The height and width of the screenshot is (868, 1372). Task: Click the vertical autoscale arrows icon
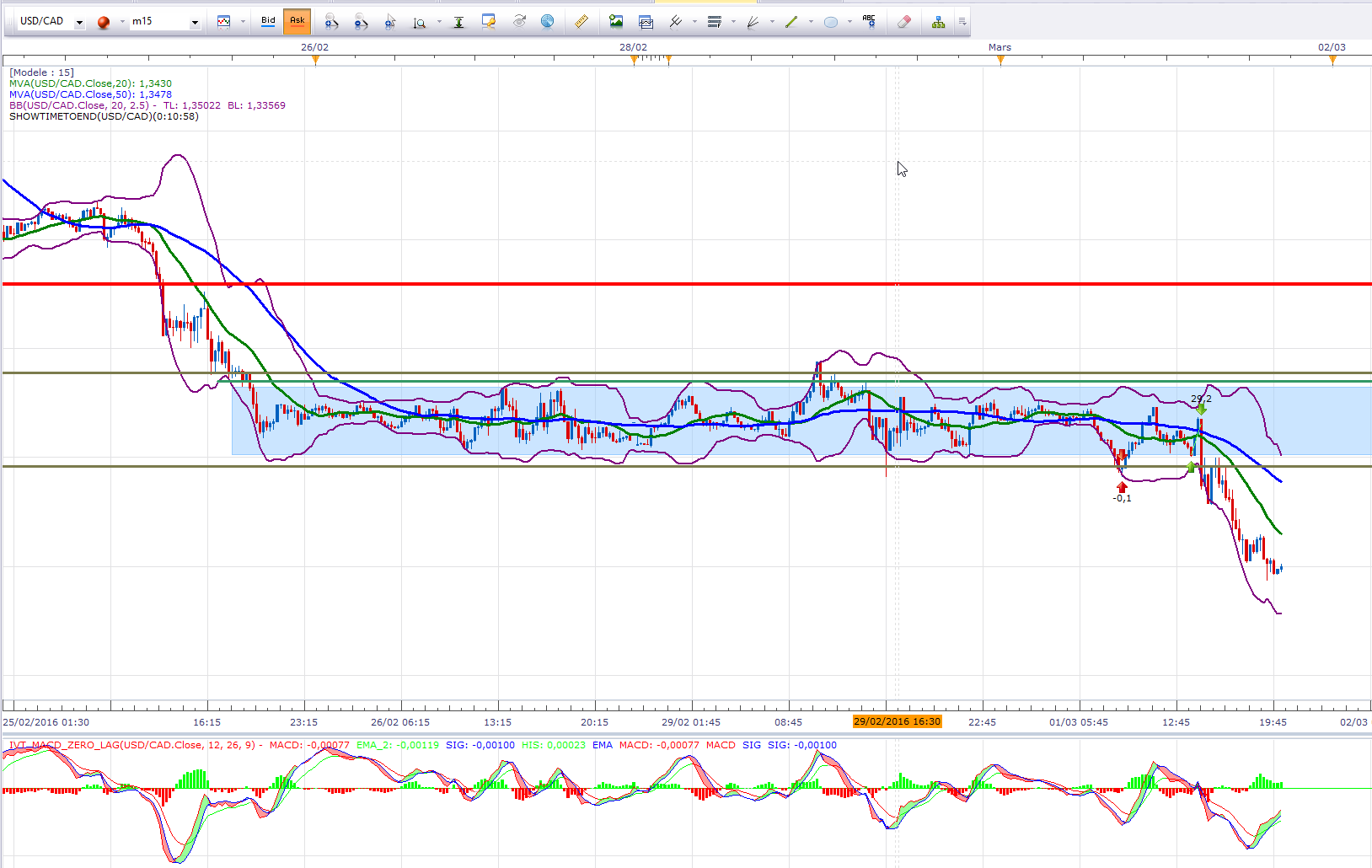(x=458, y=22)
